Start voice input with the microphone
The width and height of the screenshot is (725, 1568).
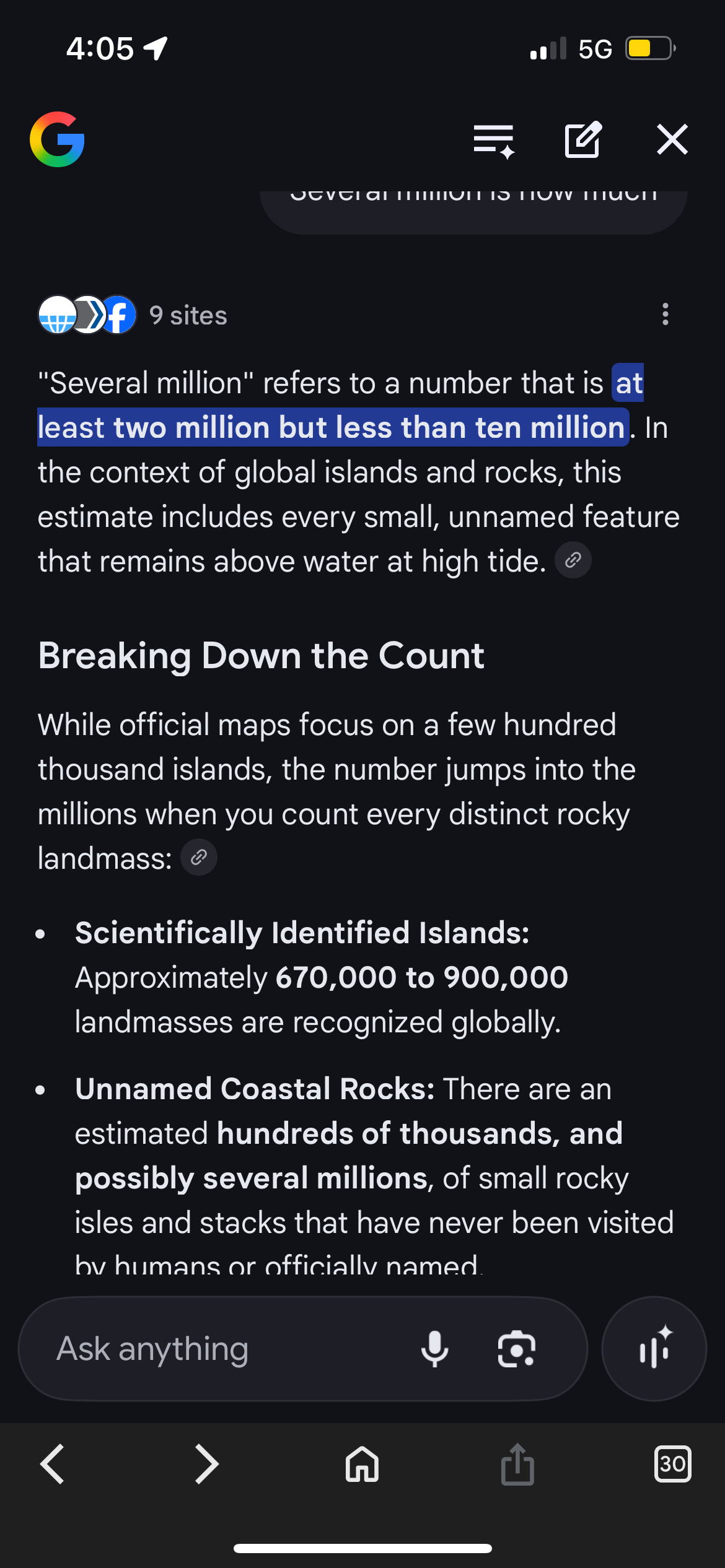tap(434, 1349)
